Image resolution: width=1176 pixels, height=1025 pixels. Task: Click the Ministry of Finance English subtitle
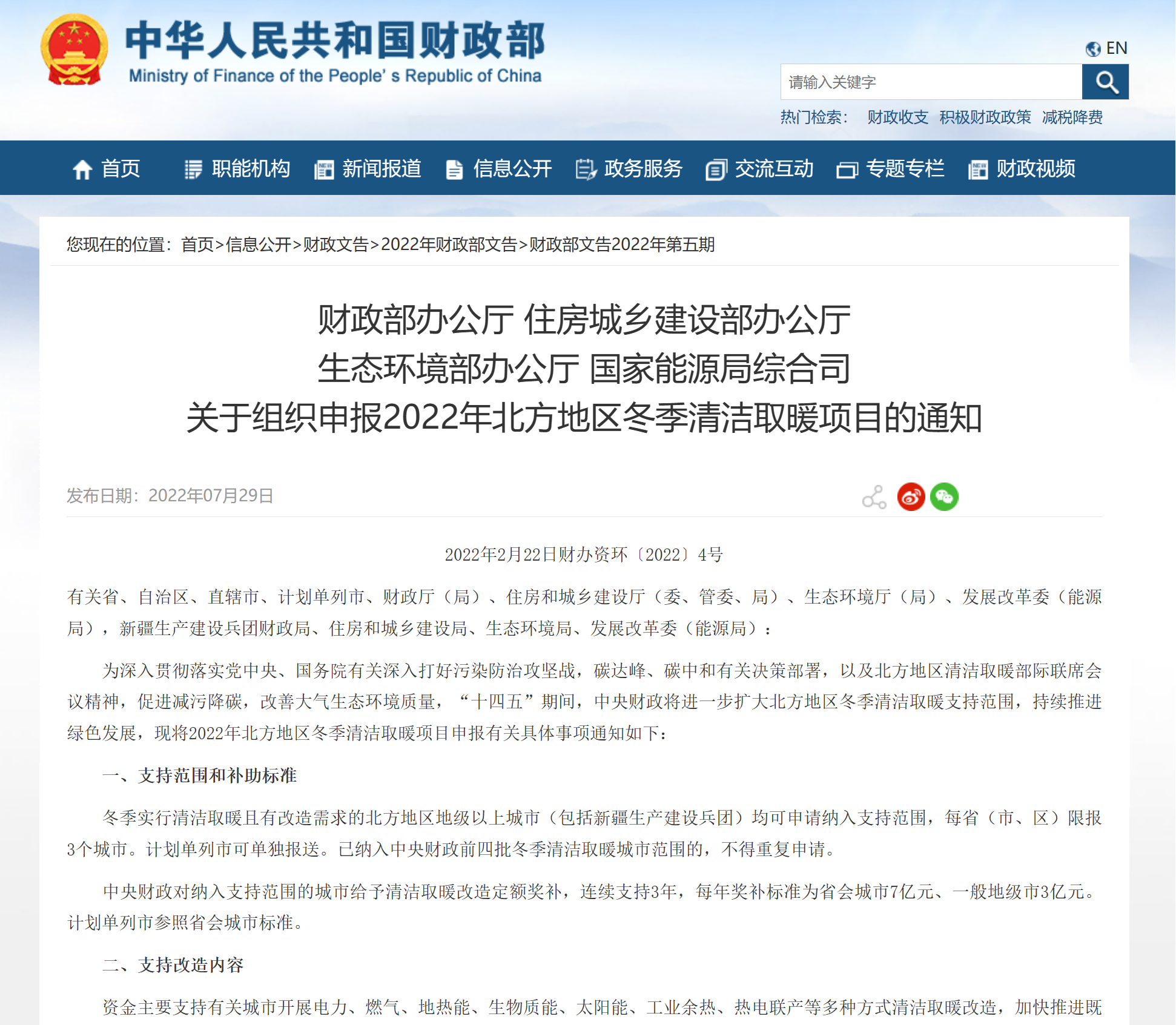pyautogui.click(x=335, y=76)
